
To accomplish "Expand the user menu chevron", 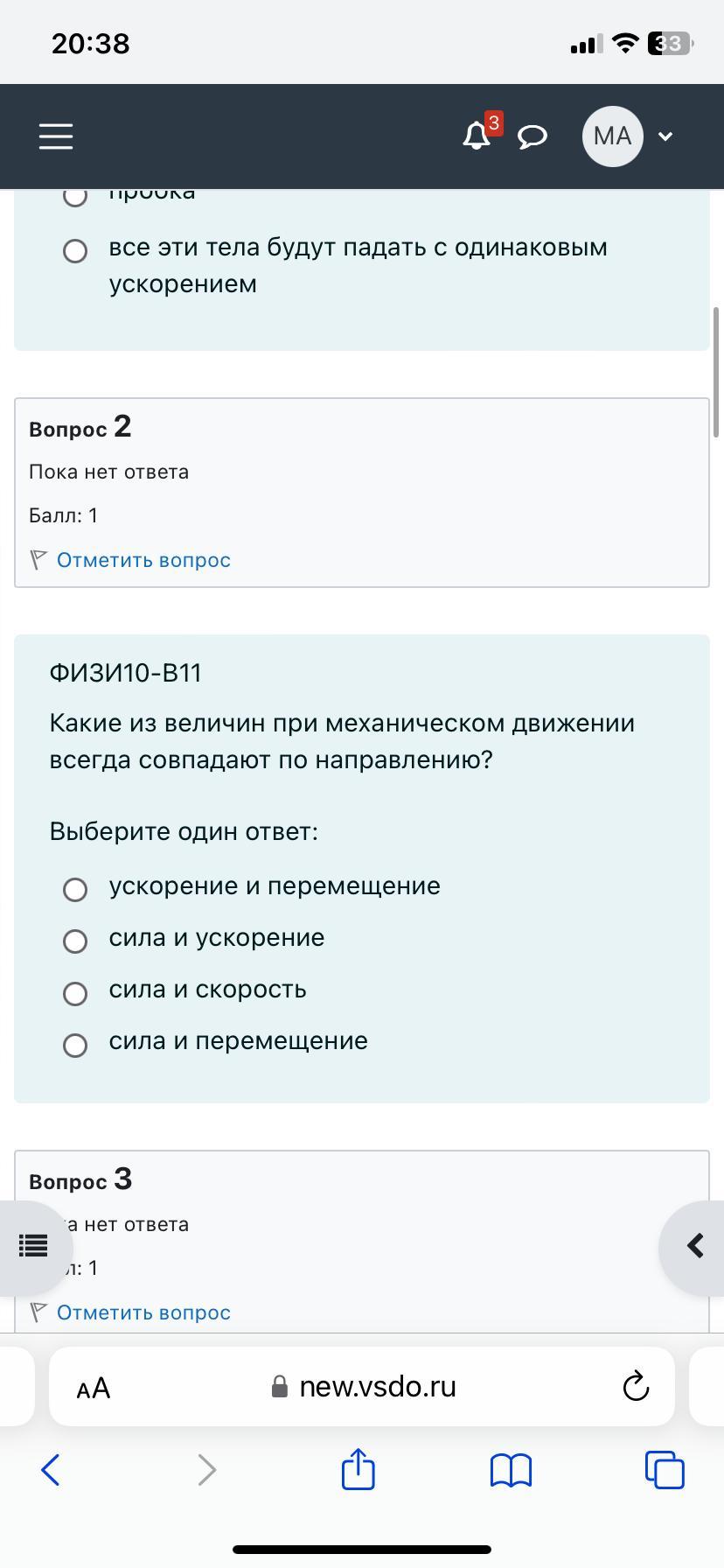I will 665,136.
